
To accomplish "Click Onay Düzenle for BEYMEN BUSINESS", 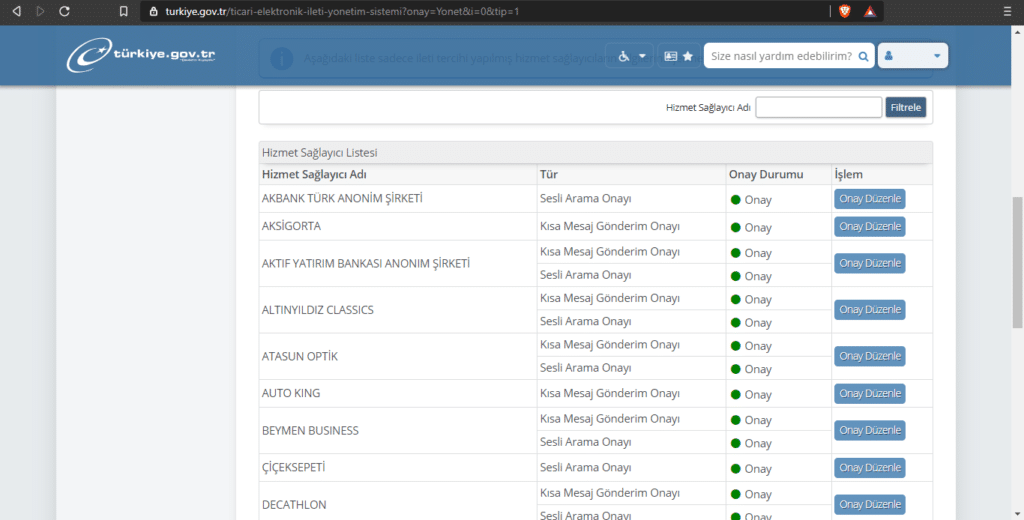I will 869,431.
